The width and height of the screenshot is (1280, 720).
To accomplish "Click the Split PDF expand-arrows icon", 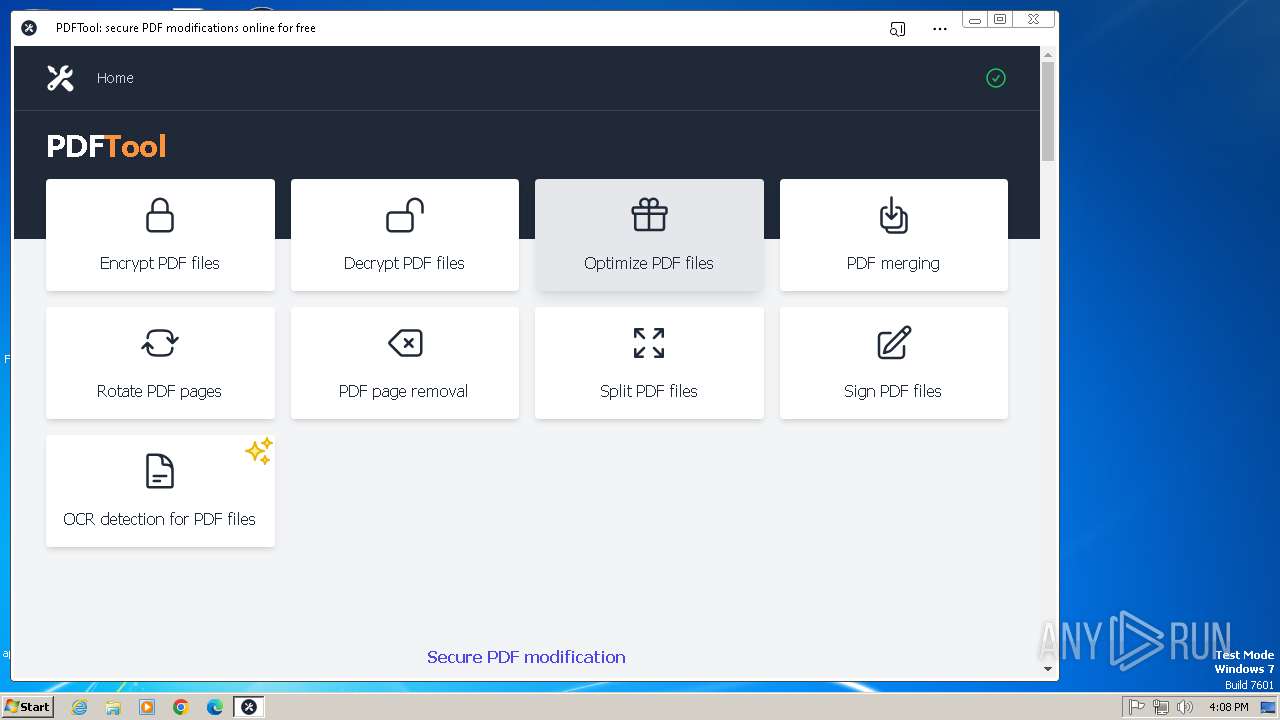I will coord(649,343).
